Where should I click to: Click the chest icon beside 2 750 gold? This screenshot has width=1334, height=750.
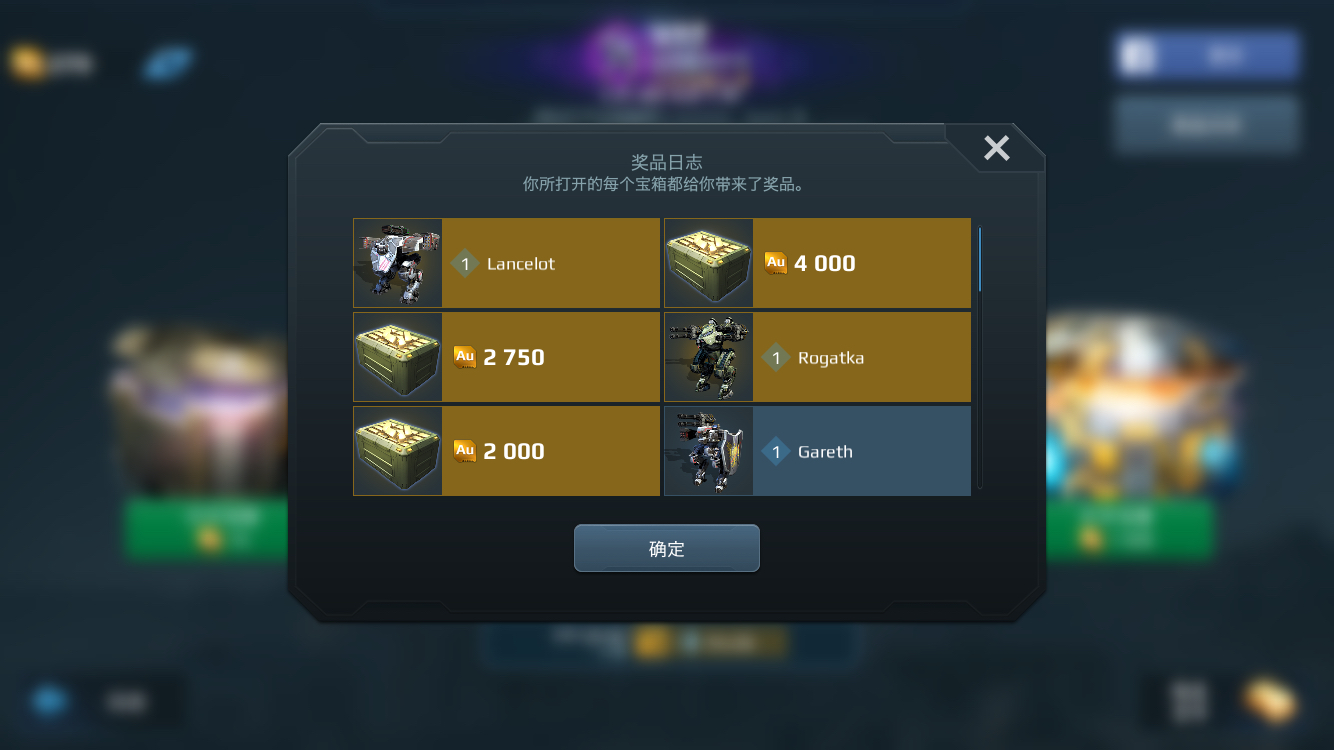[x=398, y=357]
